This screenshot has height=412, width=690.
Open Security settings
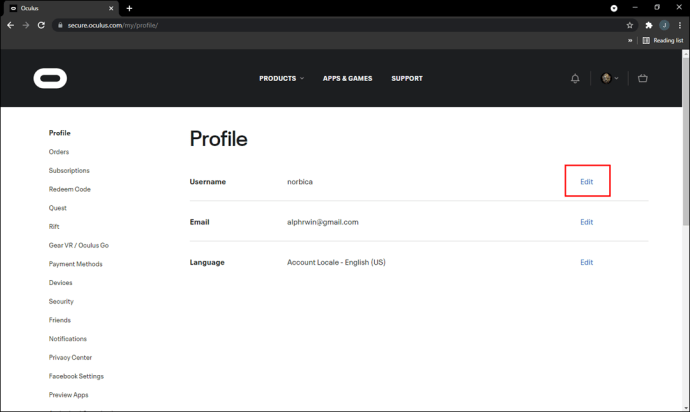[61, 302]
